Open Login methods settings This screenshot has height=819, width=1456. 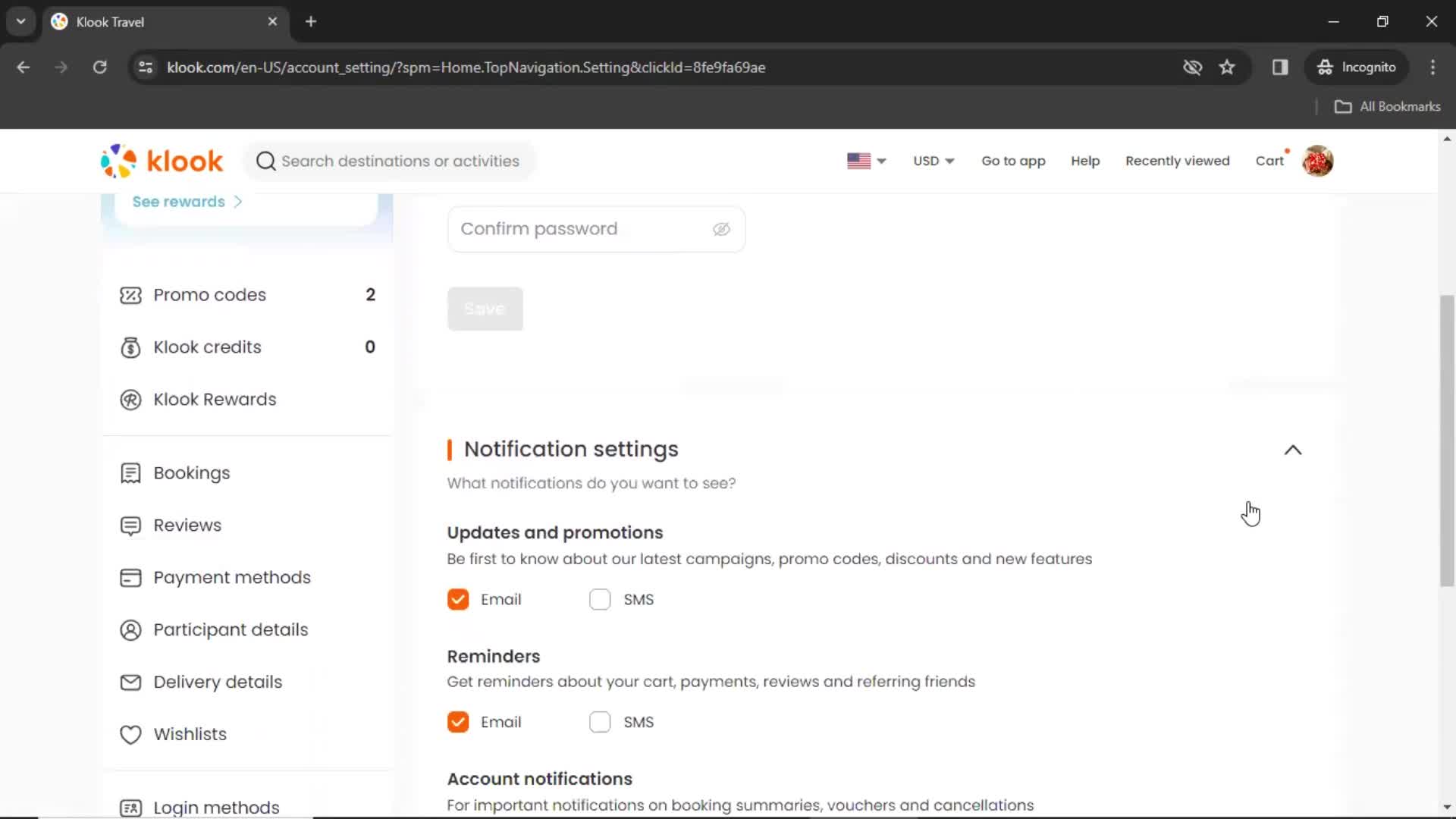[x=216, y=807]
